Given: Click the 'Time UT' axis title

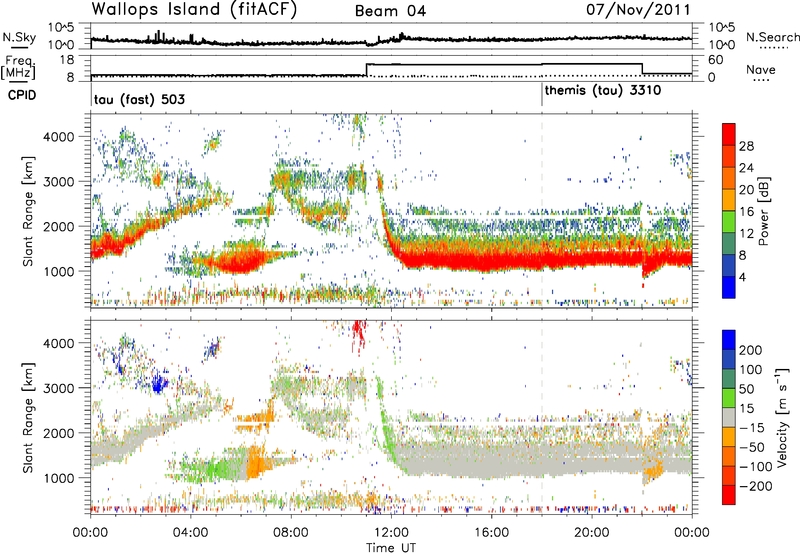Looking at the screenshot, I should tap(391, 548).
